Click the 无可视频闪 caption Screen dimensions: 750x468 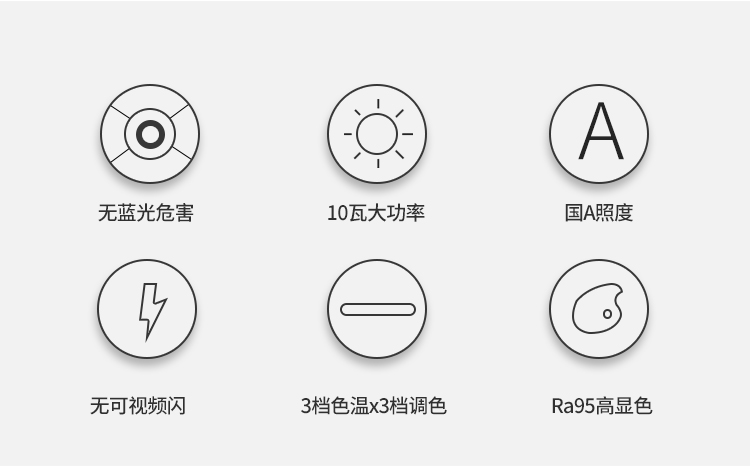click(138, 406)
